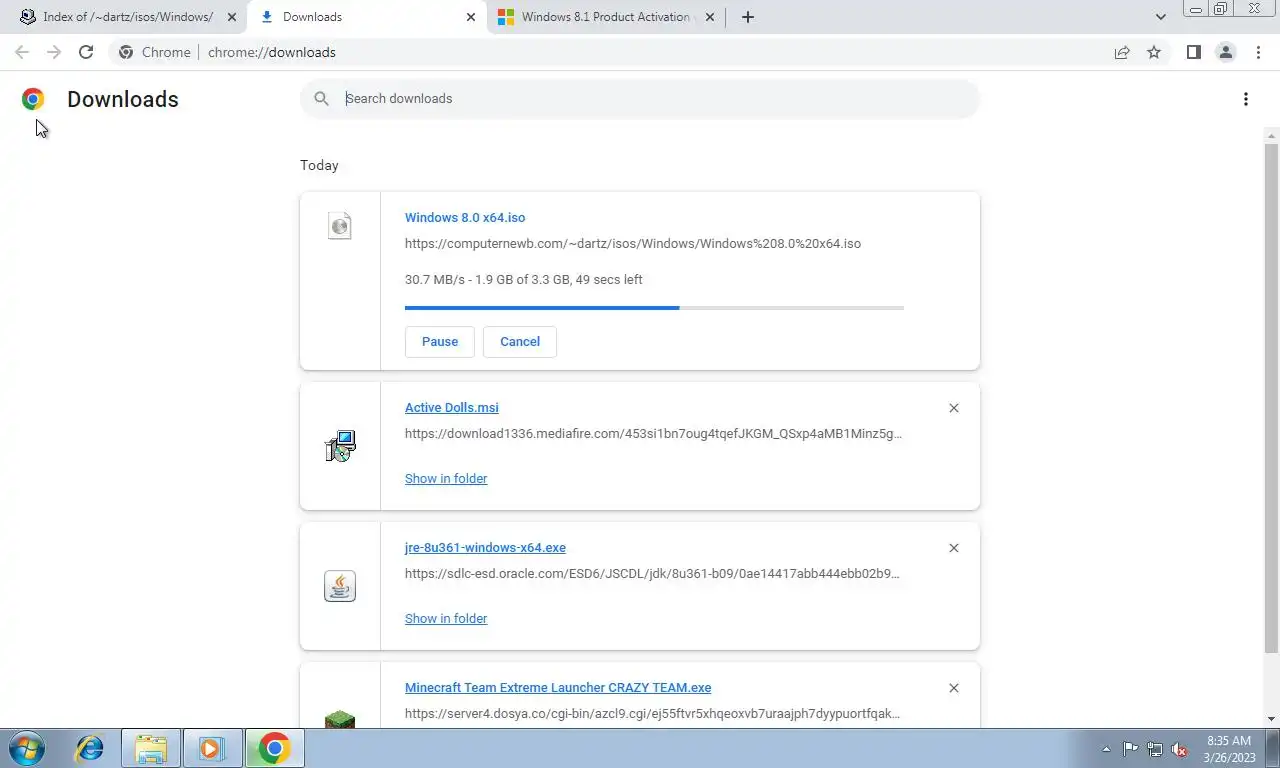Bookmark this page with the star icon
The width and height of the screenshot is (1280, 768).
tap(1154, 52)
